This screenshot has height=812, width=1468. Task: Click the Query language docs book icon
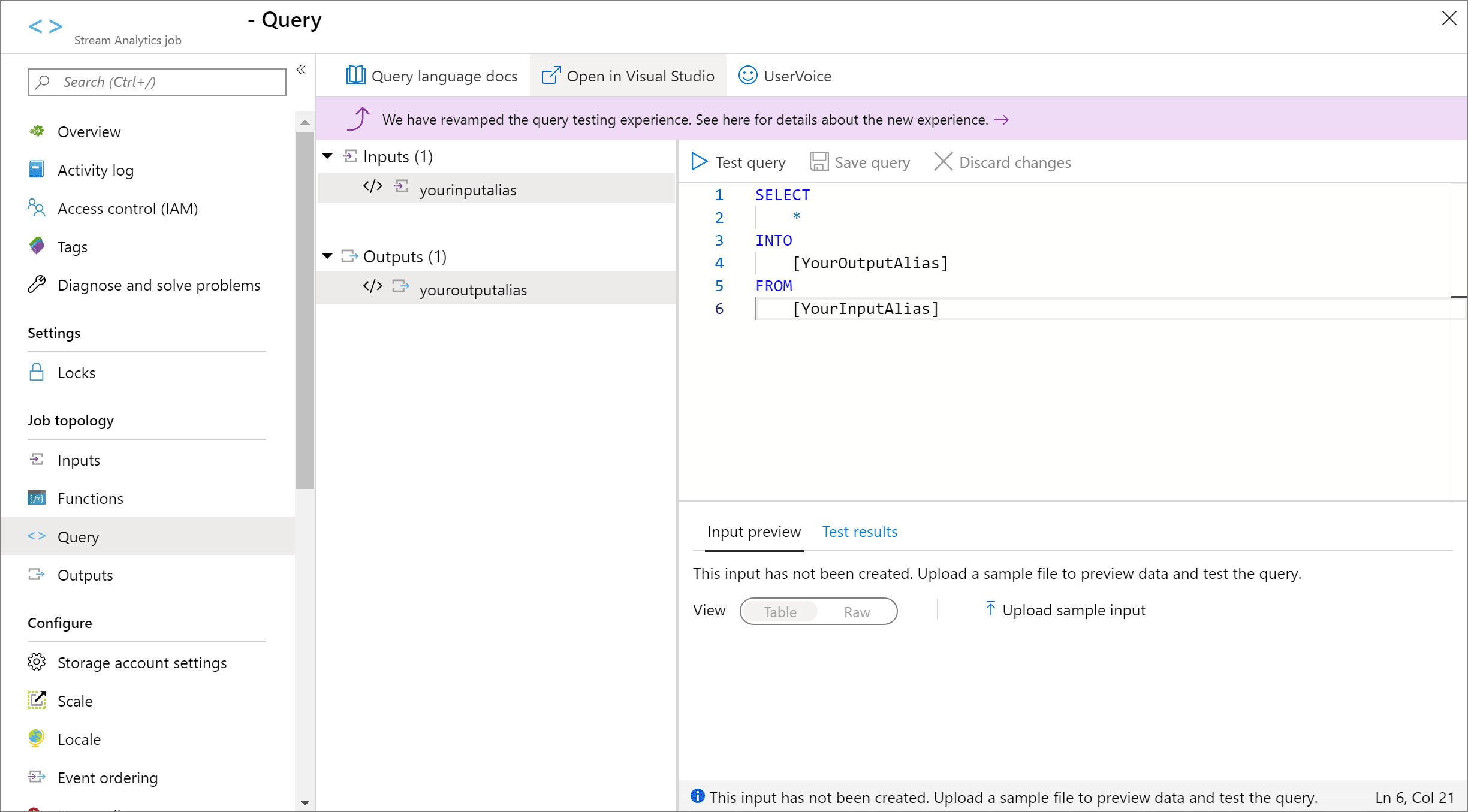click(355, 76)
